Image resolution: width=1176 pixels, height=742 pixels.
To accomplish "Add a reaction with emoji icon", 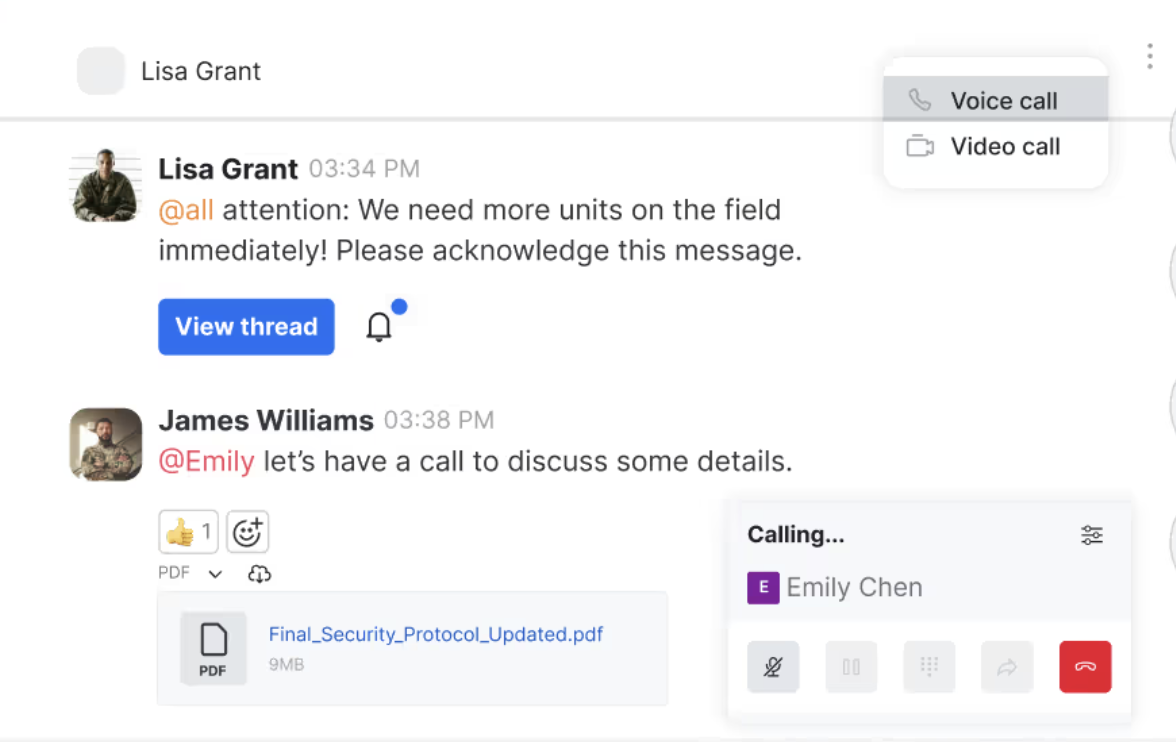I will point(247,532).
